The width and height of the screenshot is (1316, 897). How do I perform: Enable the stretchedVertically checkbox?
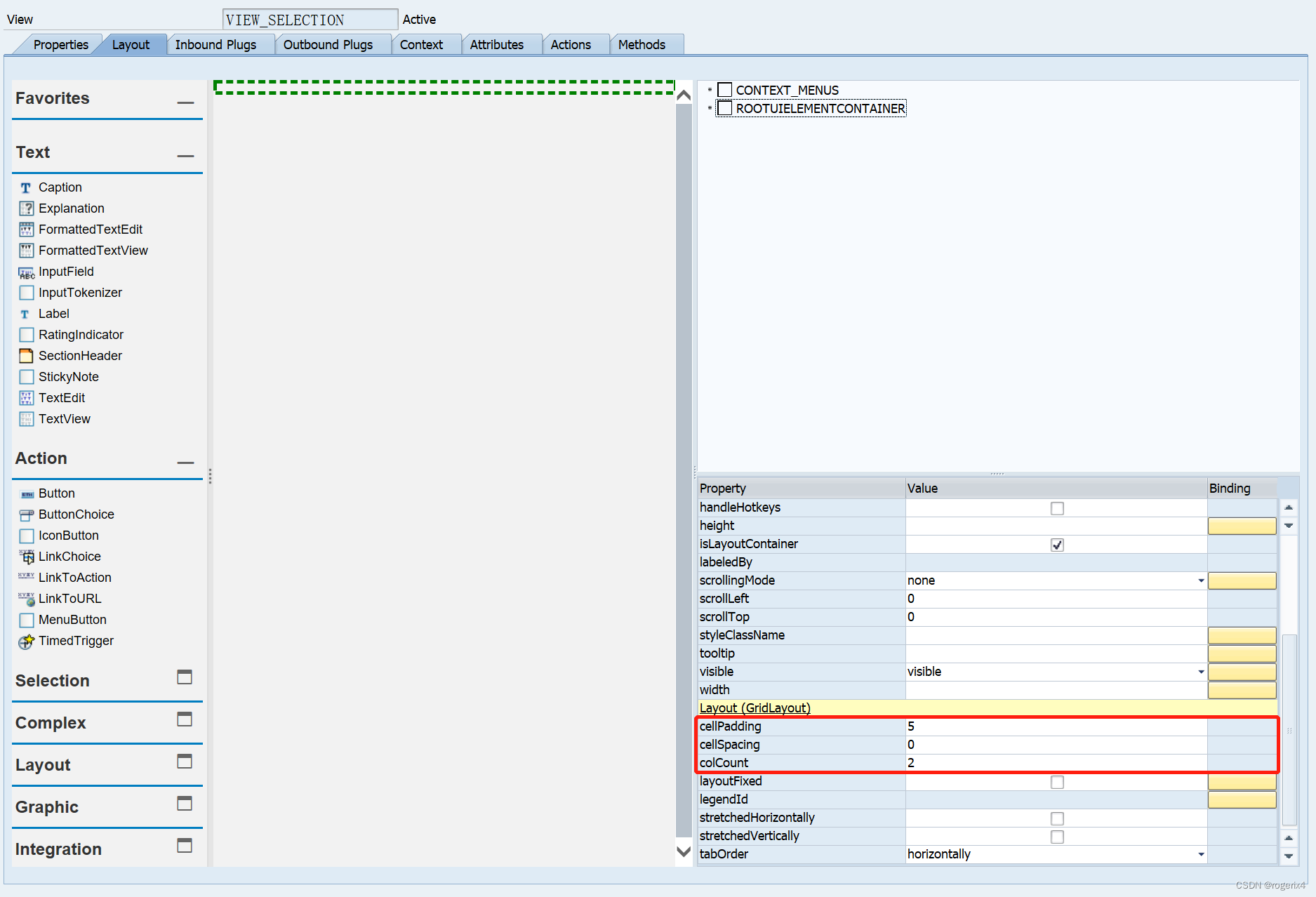(x=1057, y=837)
